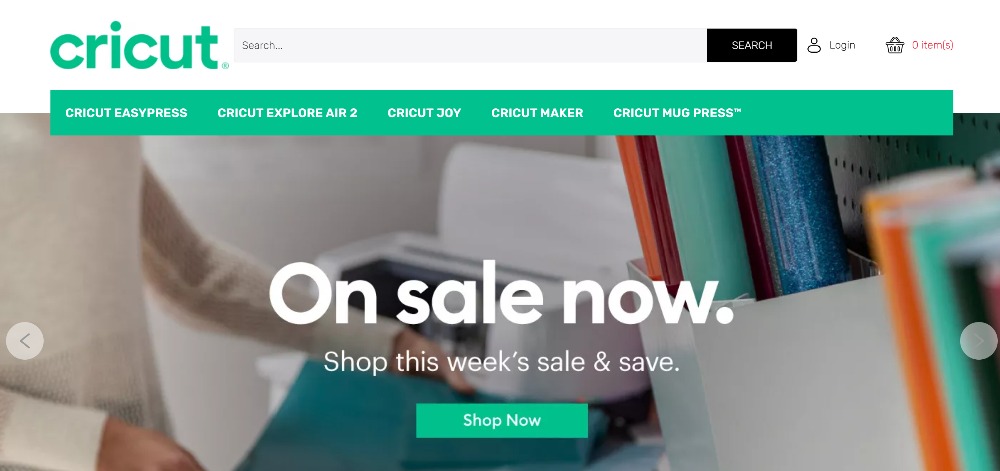This screenshot has height=471, width=1000.
Task: Open the Cricut Joy category
Action: point(424,113)
